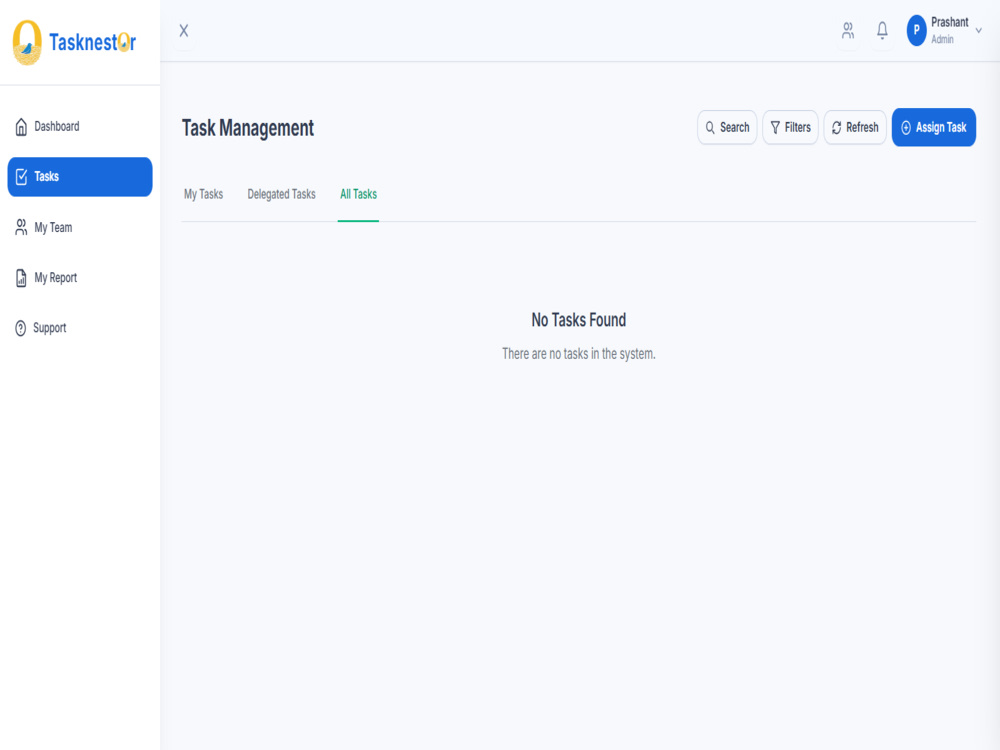Click the Prashant profile avatar
This screenshot has height=750, width=1000.
[x=916, y=31]
